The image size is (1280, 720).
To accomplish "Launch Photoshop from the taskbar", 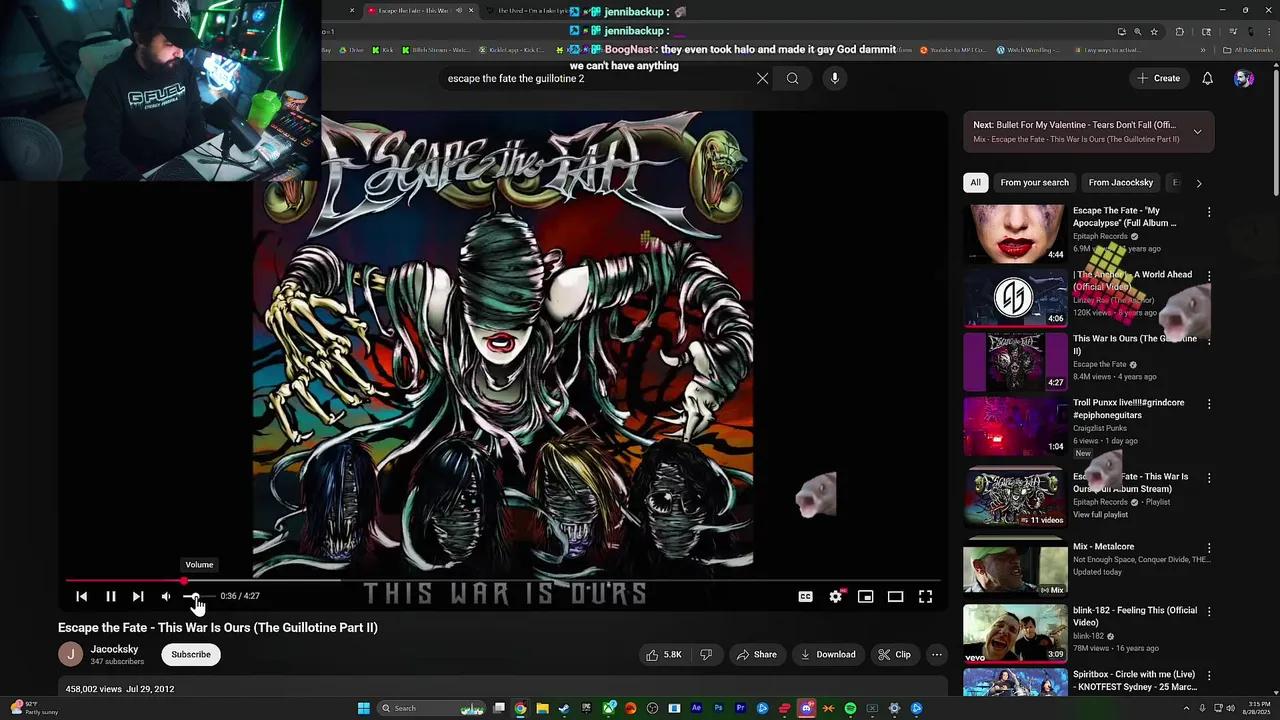I will tap(718, 708).
